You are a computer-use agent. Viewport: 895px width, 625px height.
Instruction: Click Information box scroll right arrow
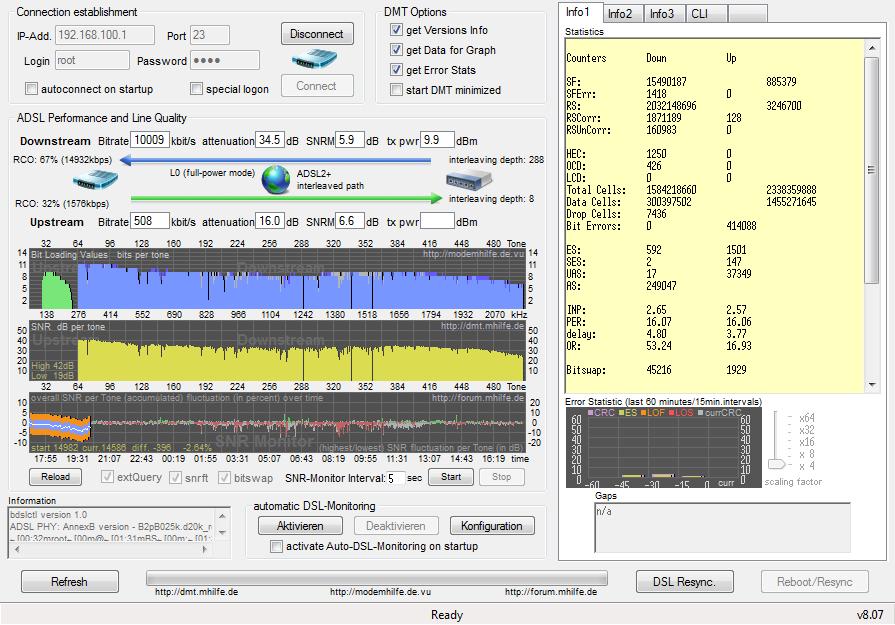coord(205,549)
